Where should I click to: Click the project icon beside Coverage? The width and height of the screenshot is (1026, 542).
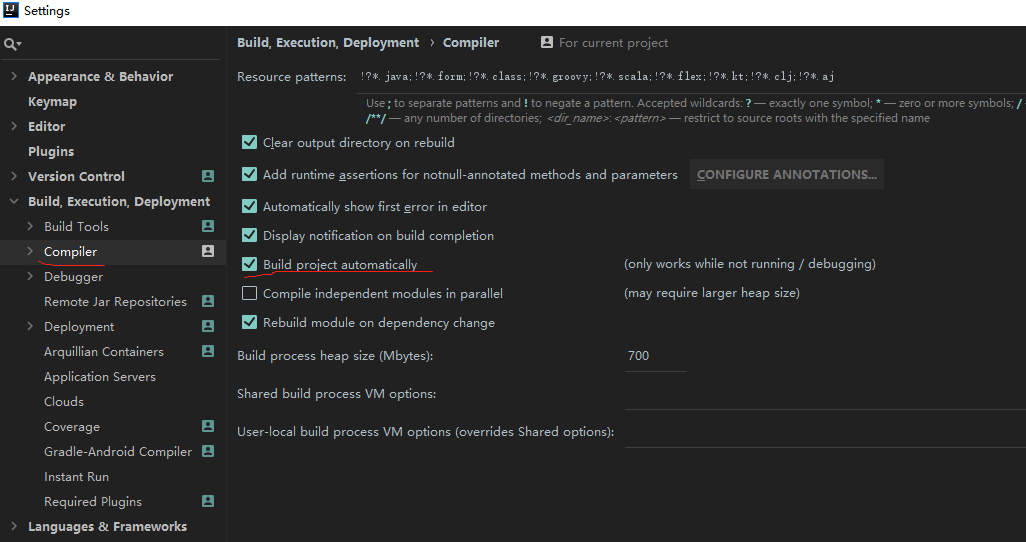pos(208,426)
